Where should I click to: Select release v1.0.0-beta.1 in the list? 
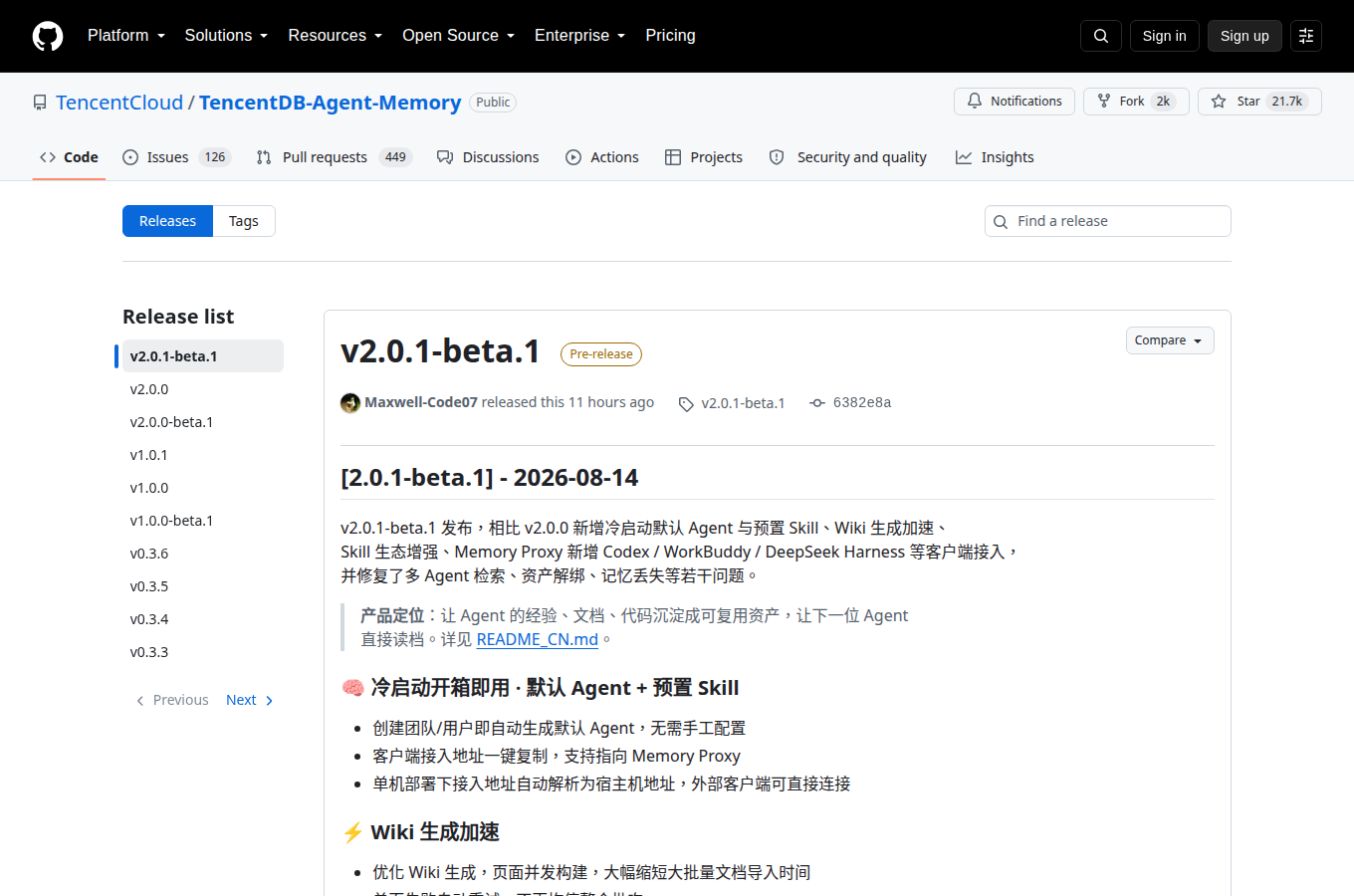203,521
